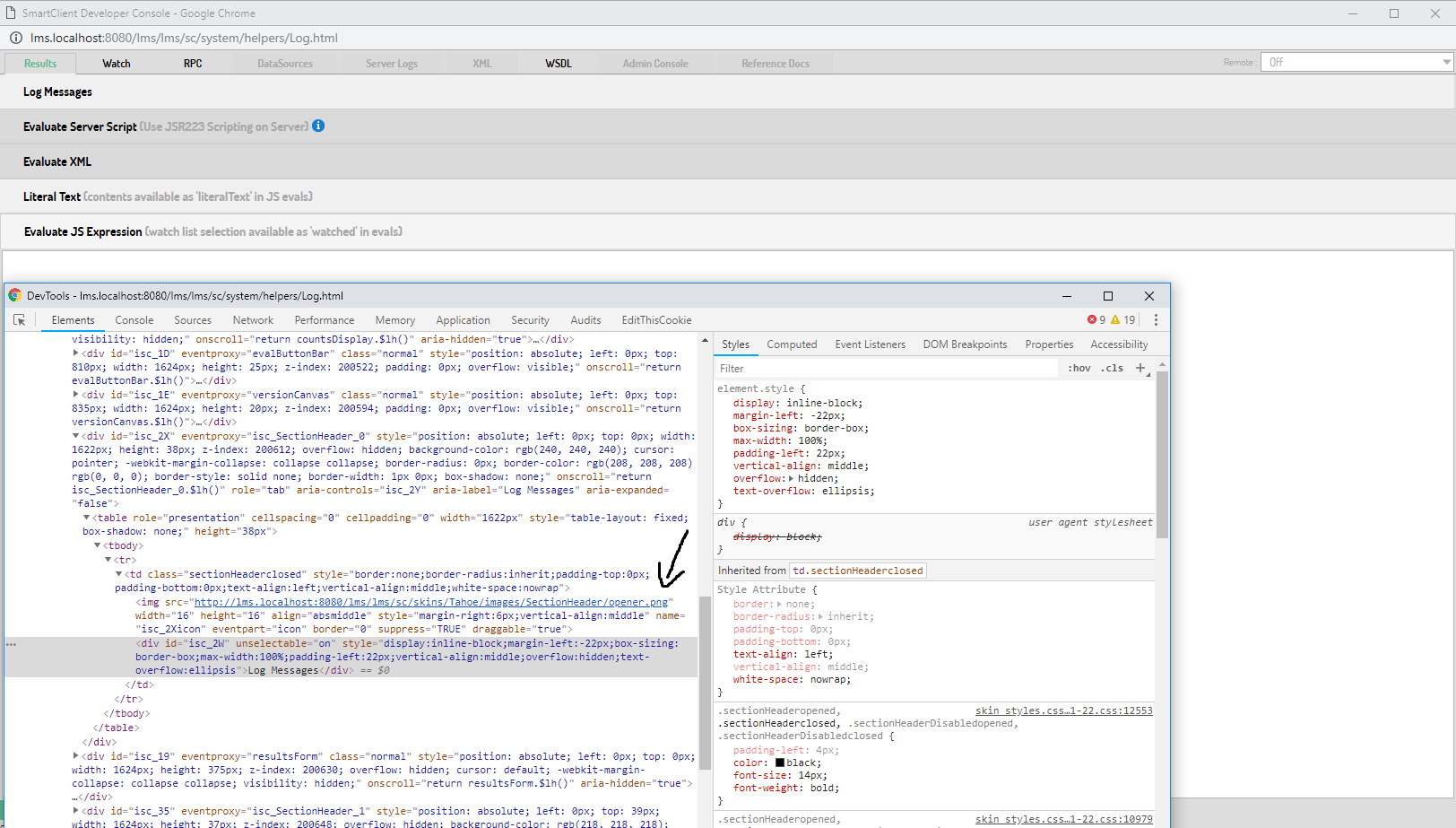1456x828 pixels.
Task: Open DevTools Audits panel
Action: (x=585, y=320)
